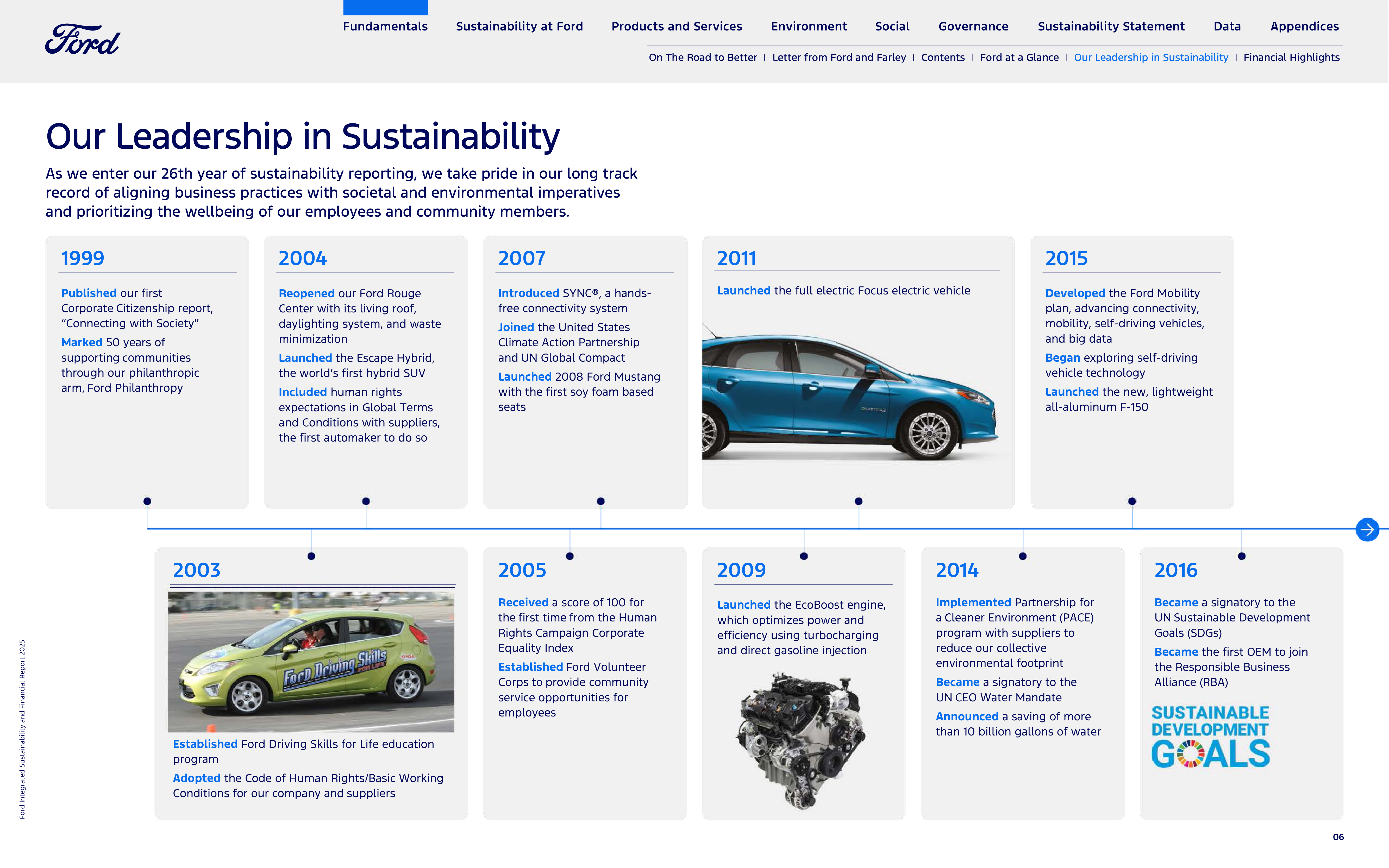Click the Sustainable Development Goals logo
The height and width of the screenshot is (868, 1389).
[1210, 737]
